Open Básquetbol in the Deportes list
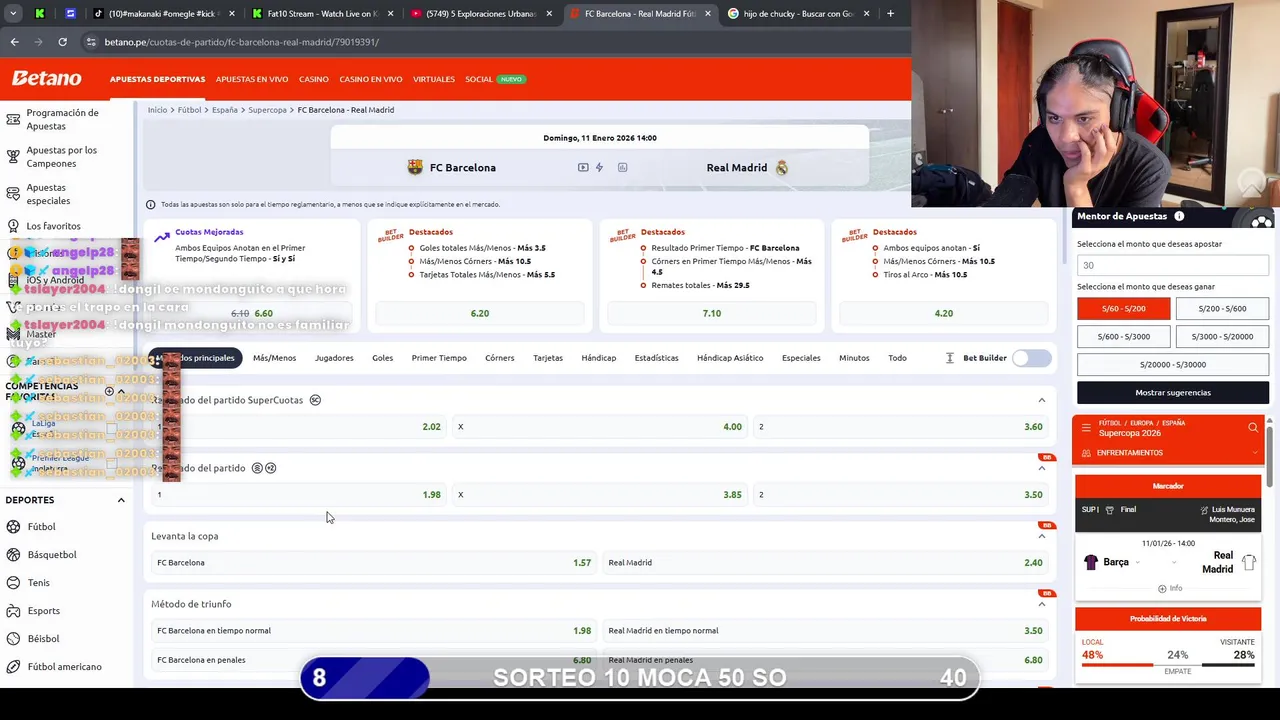 click(x=52, y=555)
